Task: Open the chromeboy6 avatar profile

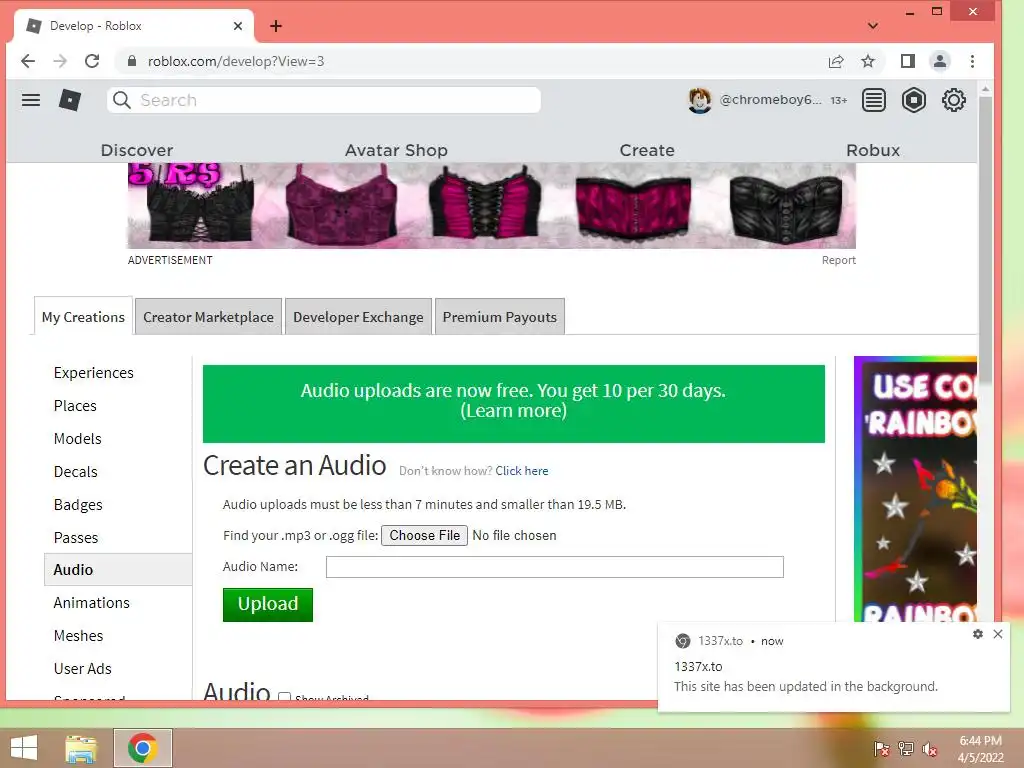Action: click(700, 100)
